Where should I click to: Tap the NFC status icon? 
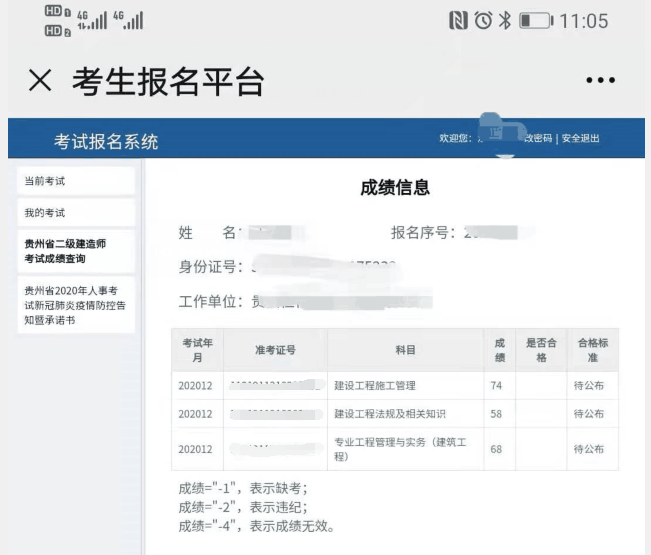pyautogui.click(x=458, y=22)
